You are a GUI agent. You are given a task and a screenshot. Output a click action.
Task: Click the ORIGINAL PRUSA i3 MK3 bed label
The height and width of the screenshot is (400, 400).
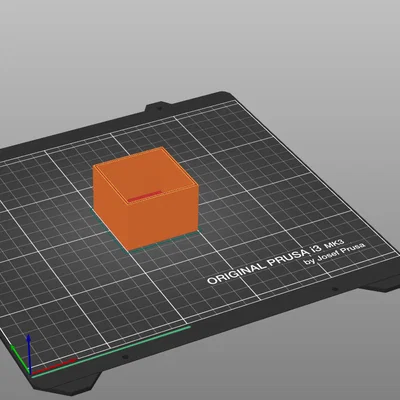click(276, 261)
